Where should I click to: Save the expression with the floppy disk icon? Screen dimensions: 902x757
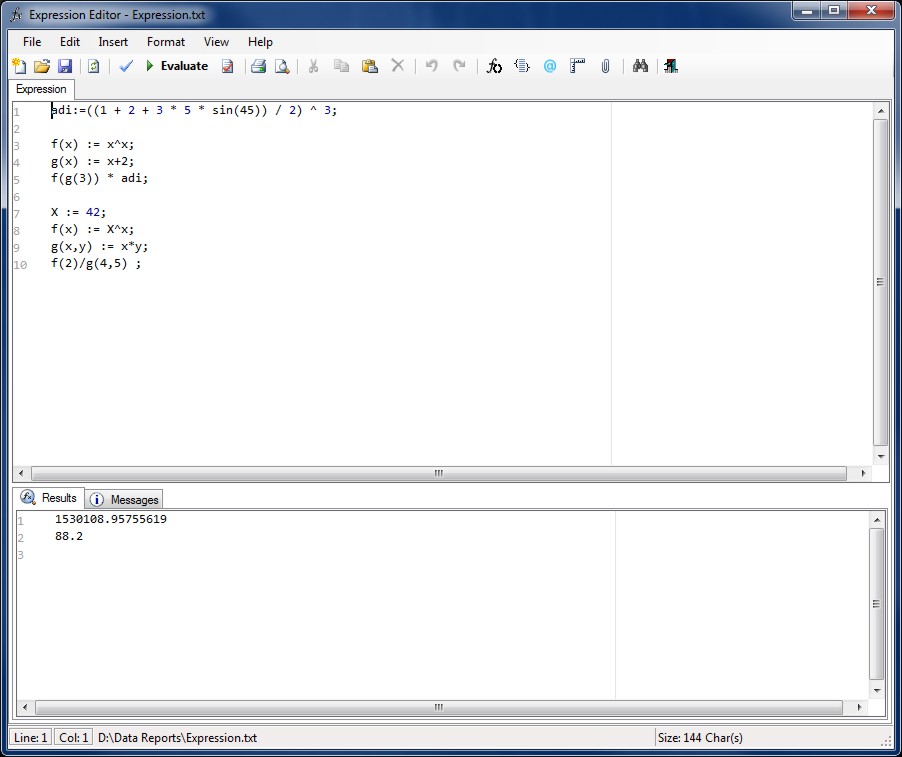[x=65, y=66]
